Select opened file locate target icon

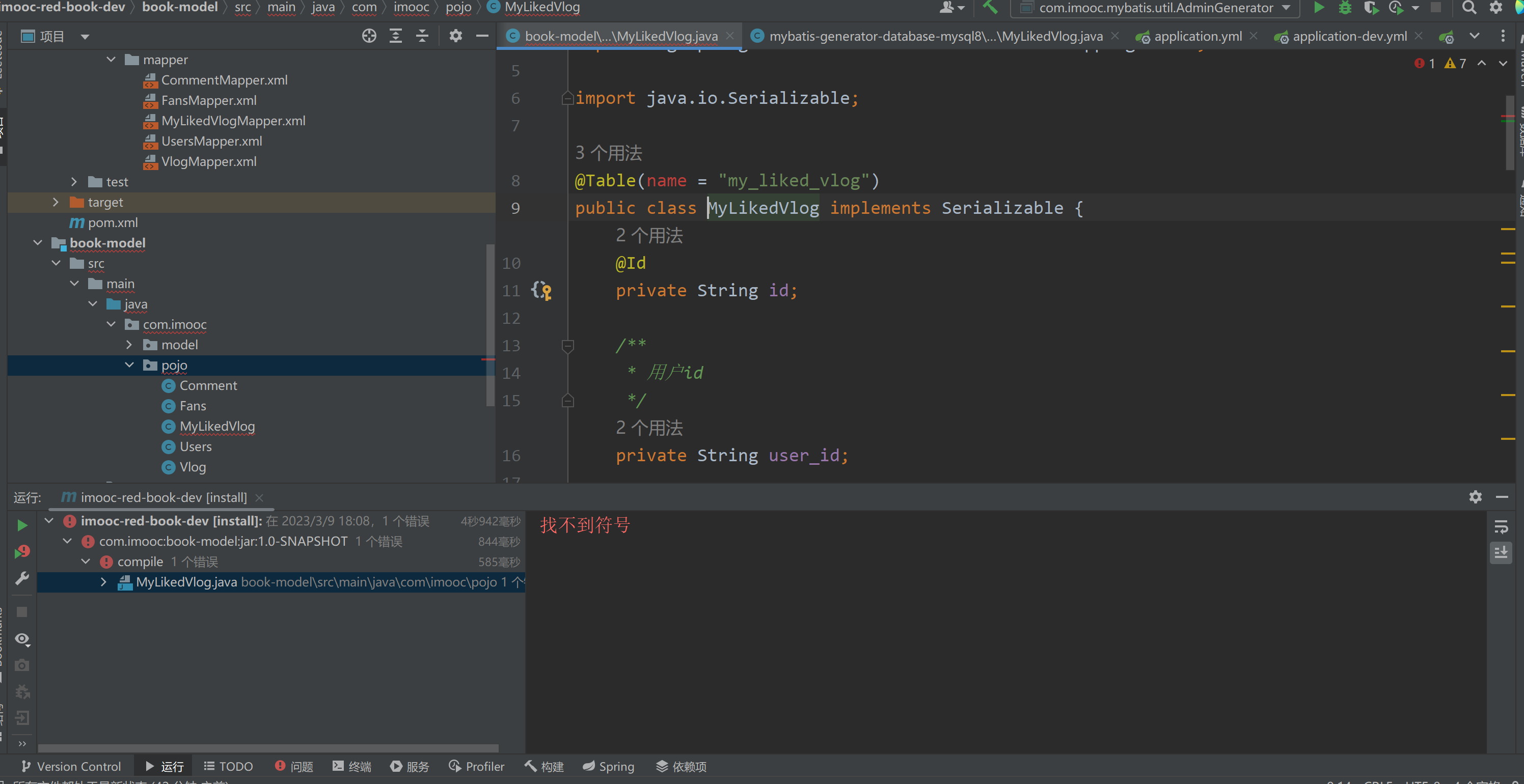pyautogui.click(x=369, y=36)
